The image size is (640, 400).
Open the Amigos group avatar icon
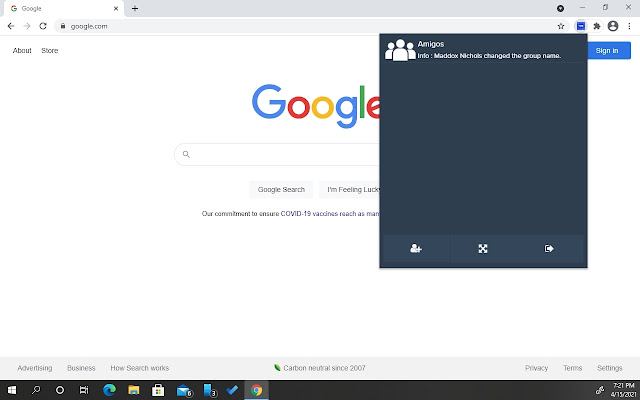[x=400, y=50]
